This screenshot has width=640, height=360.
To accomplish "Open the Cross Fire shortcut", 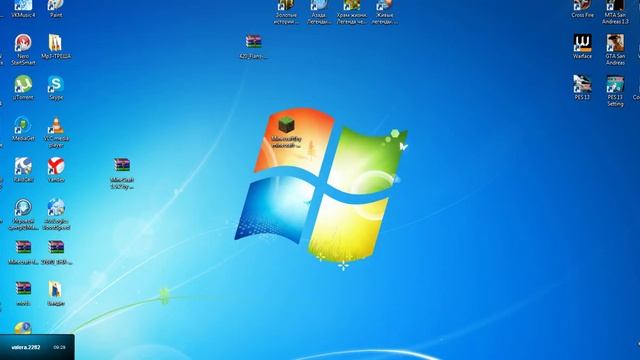I will (582, 8).
